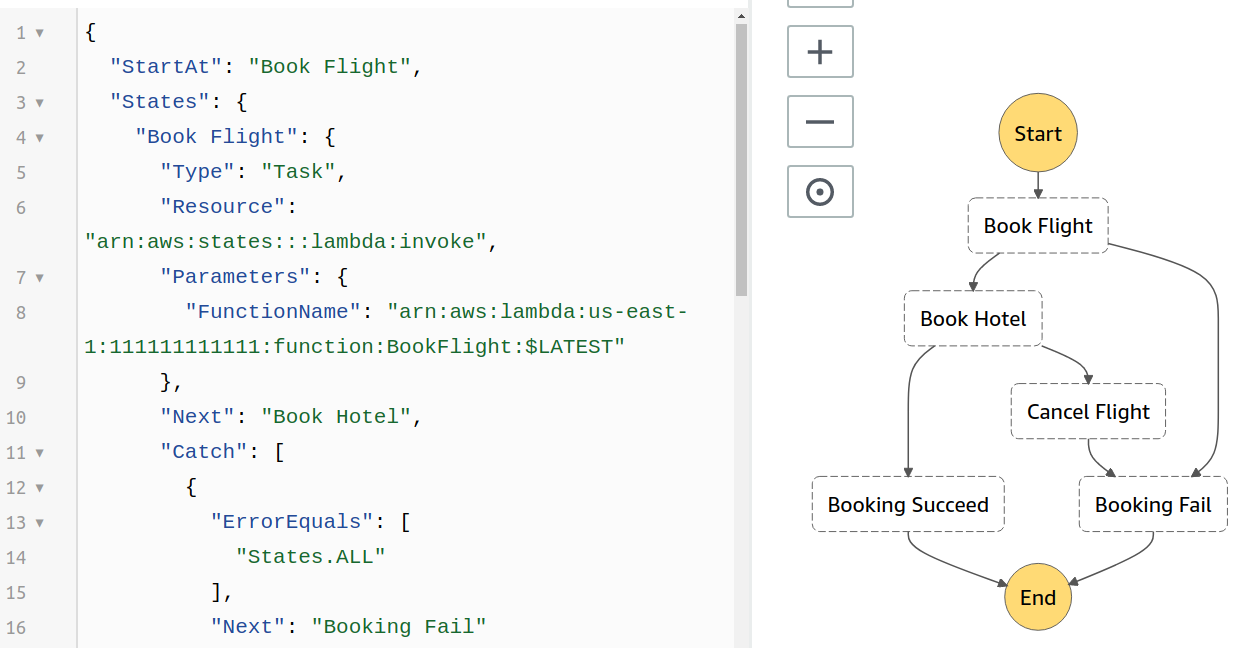
Task: Collapse the Parameters block on line 7
Action: coord(40,277)
